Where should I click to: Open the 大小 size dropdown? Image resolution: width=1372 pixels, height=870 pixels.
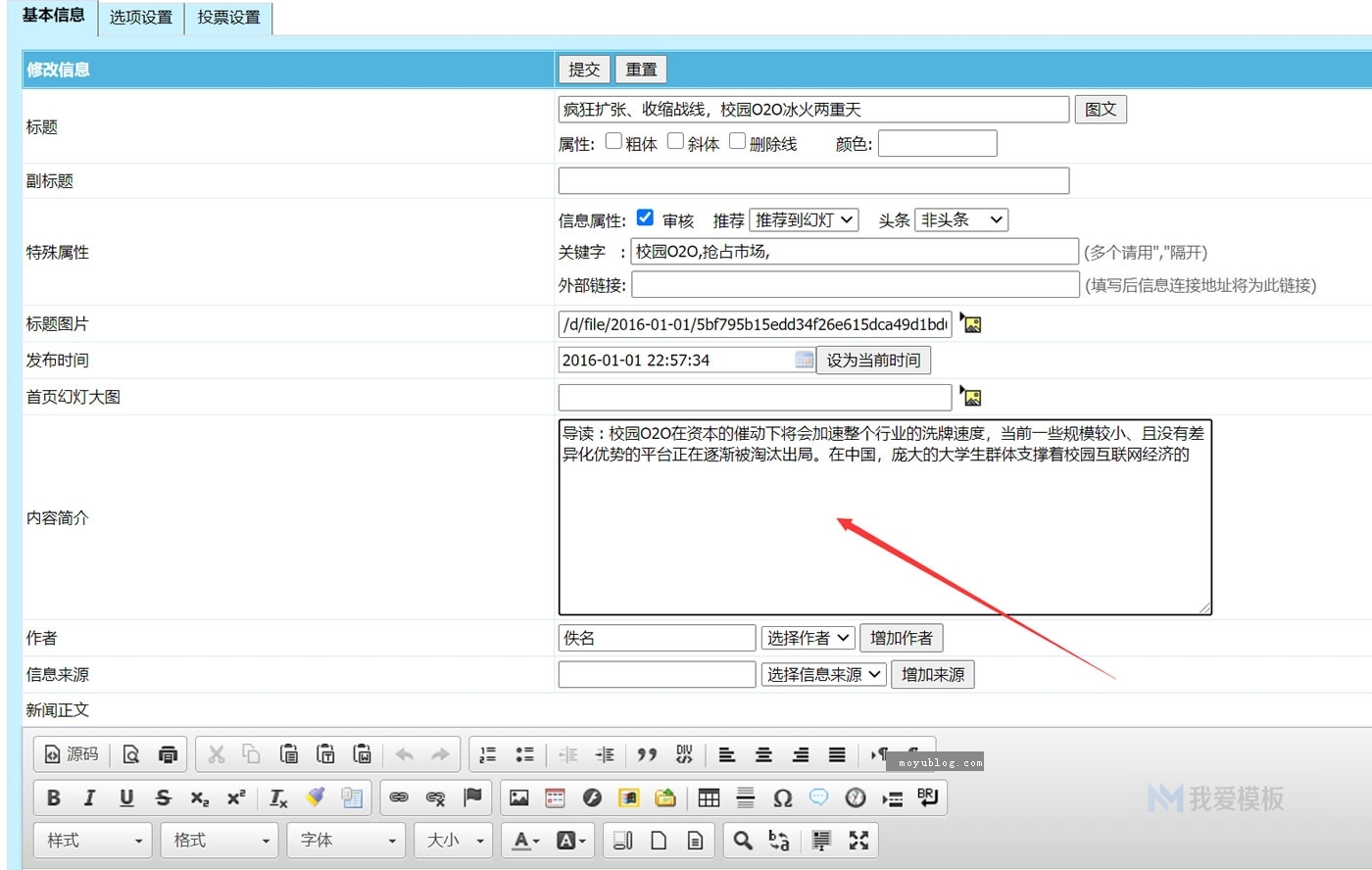pyautogui.click(x=454, y=841)
